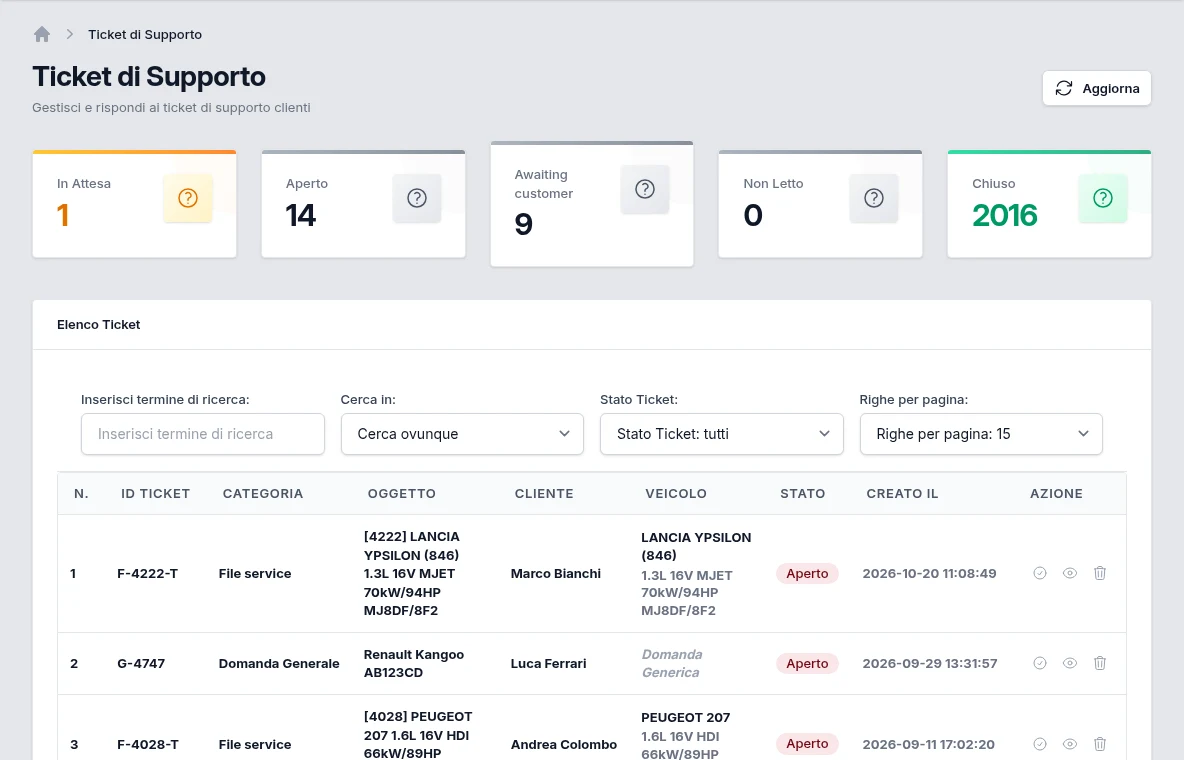
Task: Select the In Attesa stat card
Action: pos(134,204)
